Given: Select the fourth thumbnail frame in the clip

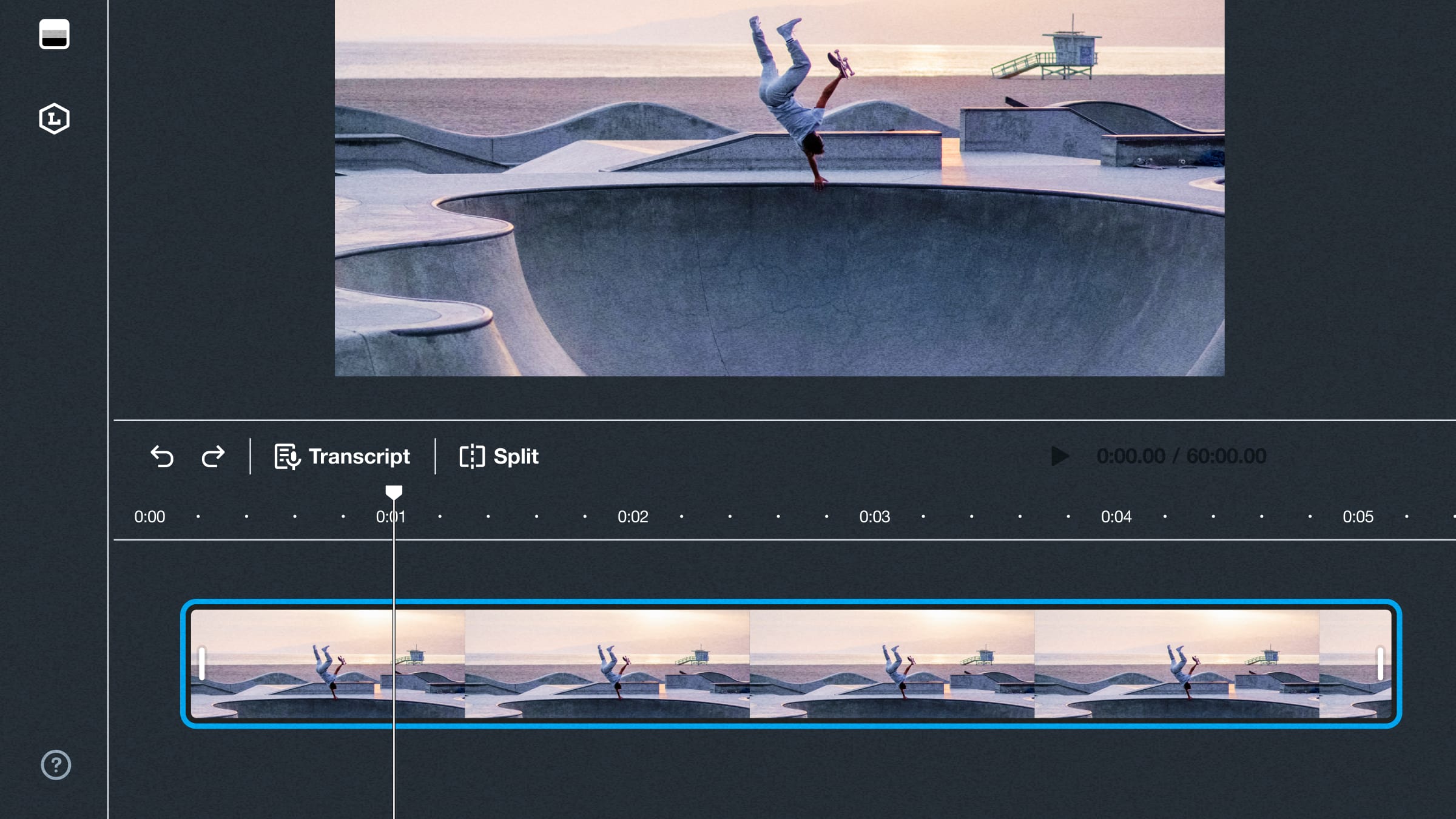Looking at the screenshot, I should [x=1177, y=664].
